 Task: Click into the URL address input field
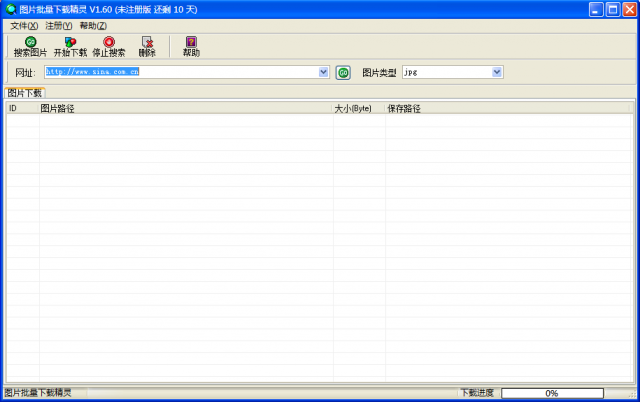pos(181,72)
